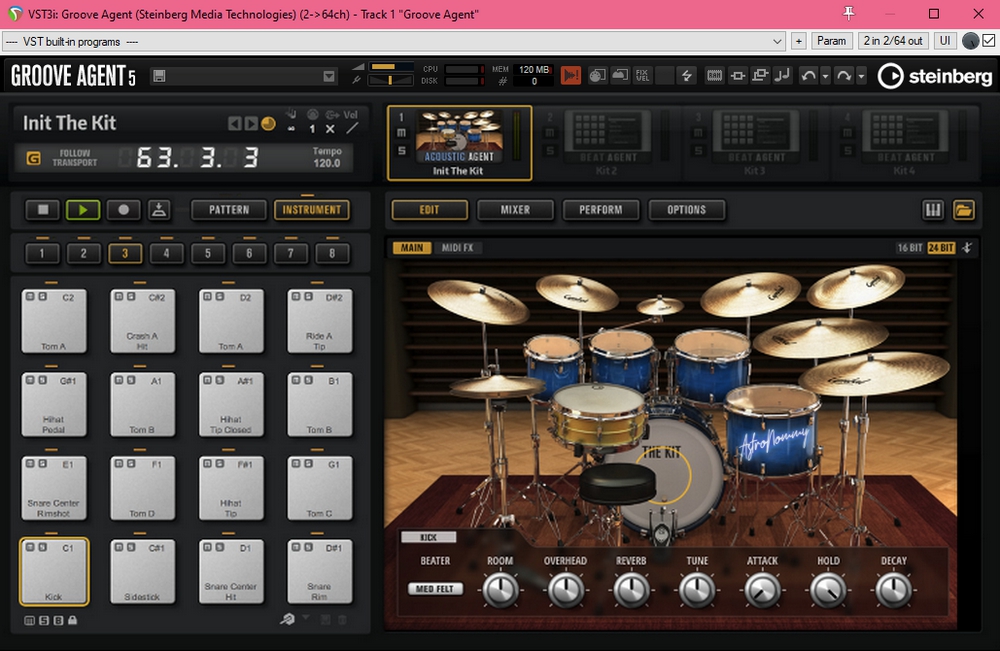
Task: Switch pads to INSTRUMENT mode
Action: (312, 210)
